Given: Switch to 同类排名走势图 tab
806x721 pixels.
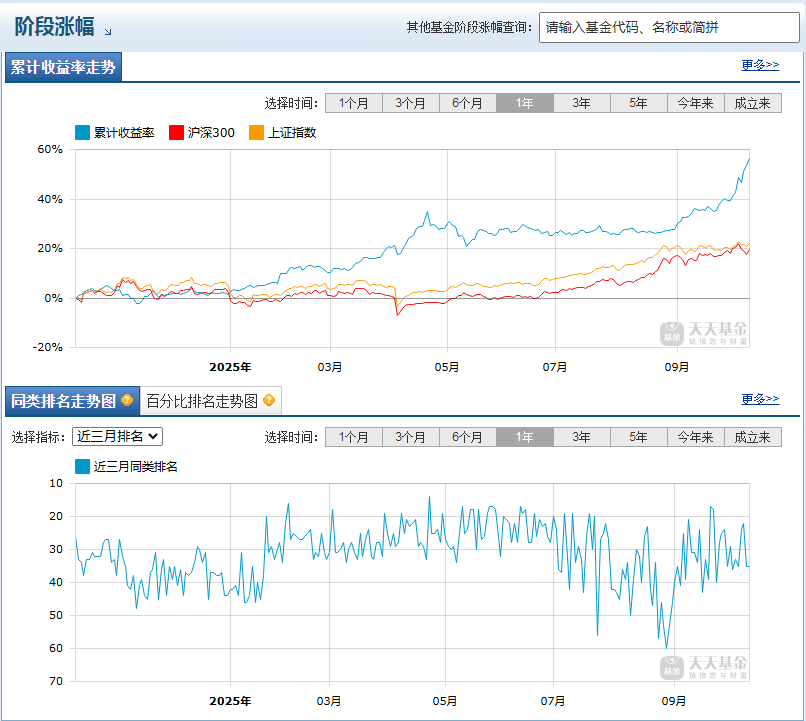Looking at the screenshot, I should (x=72, y=401).
